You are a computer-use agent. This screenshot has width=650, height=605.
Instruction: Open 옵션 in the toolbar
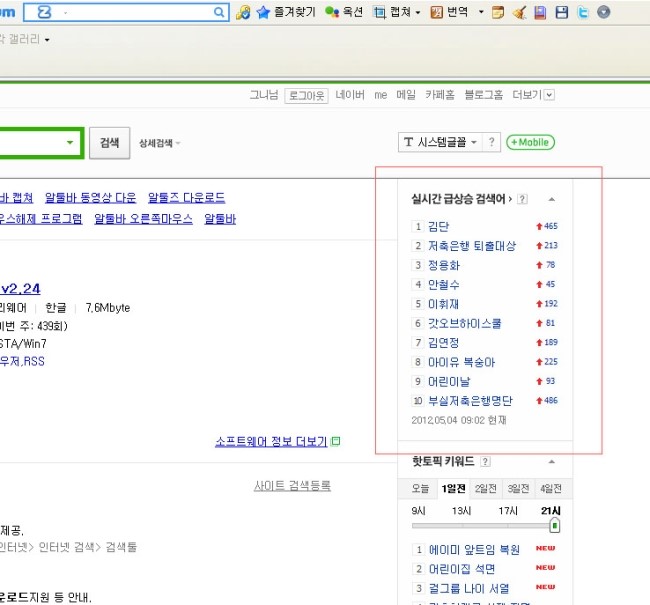pyautogui.click(x=344, y=13)
